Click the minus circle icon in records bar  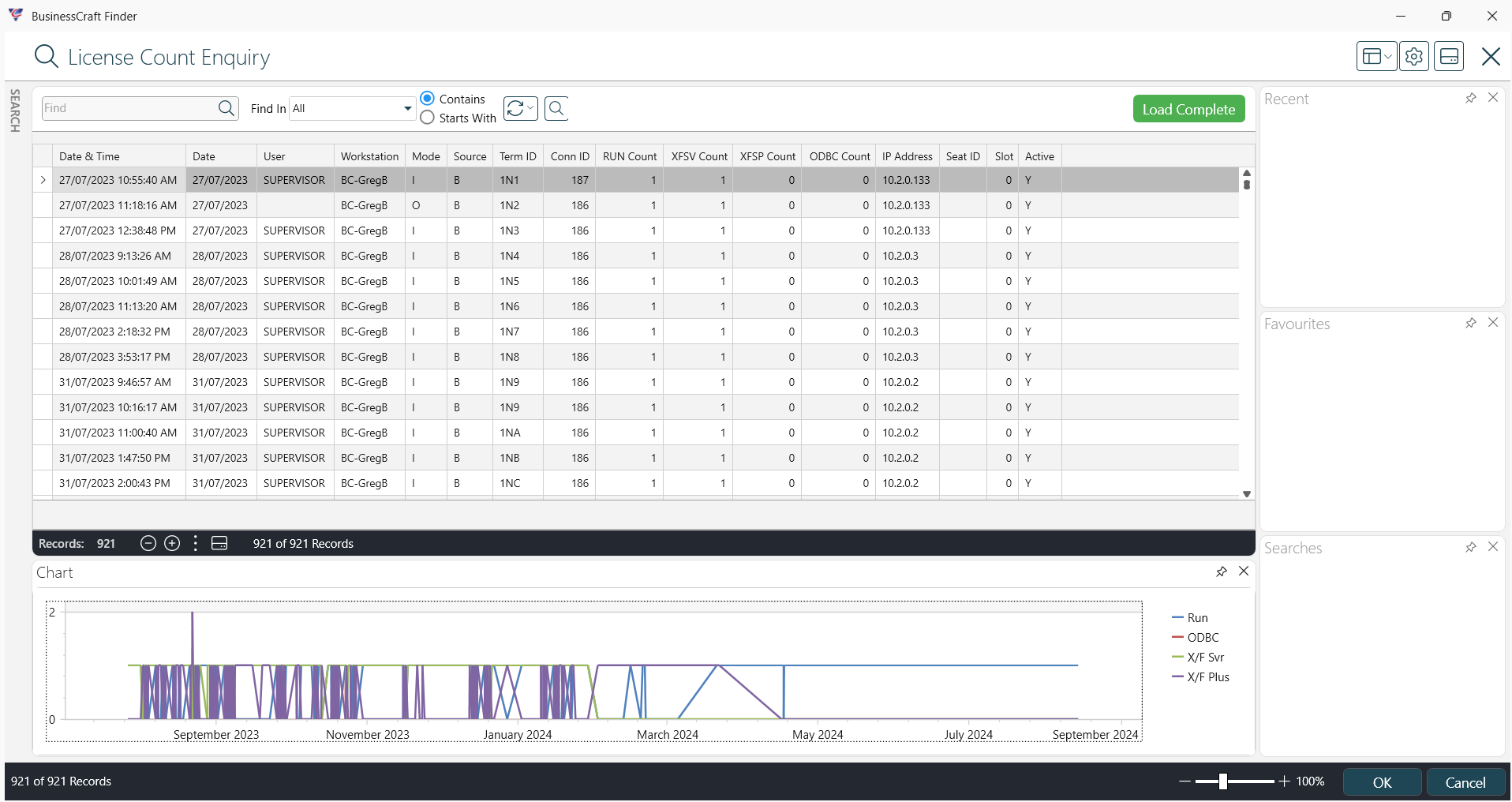[x=148, y=543]
